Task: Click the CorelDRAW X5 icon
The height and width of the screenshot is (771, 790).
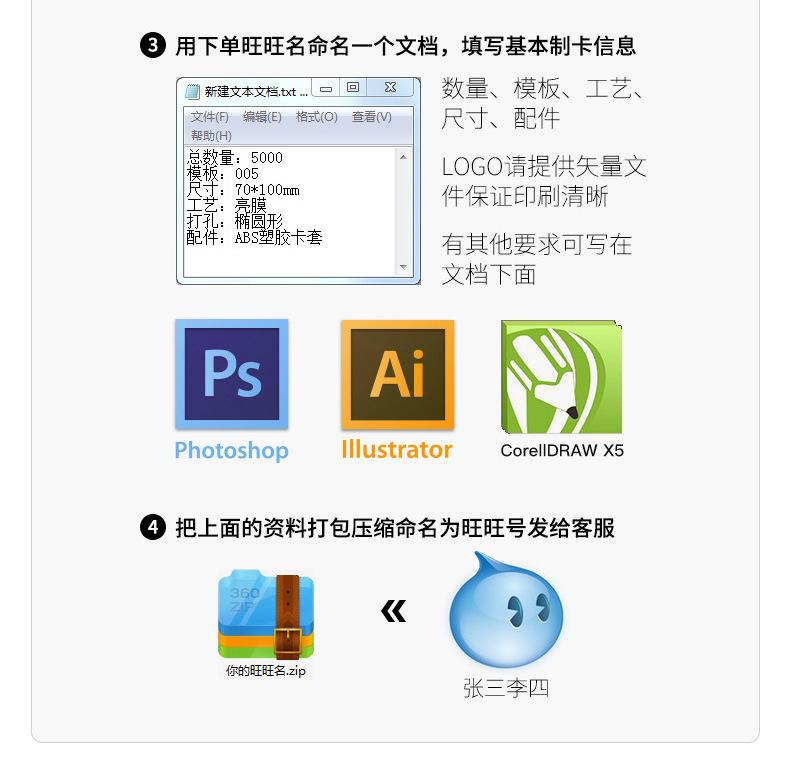Action: pos(561,376)
